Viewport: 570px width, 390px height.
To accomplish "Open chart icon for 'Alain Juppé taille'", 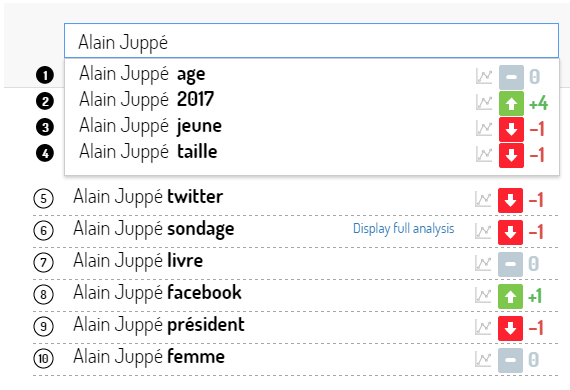I will (x=484, y=155).
